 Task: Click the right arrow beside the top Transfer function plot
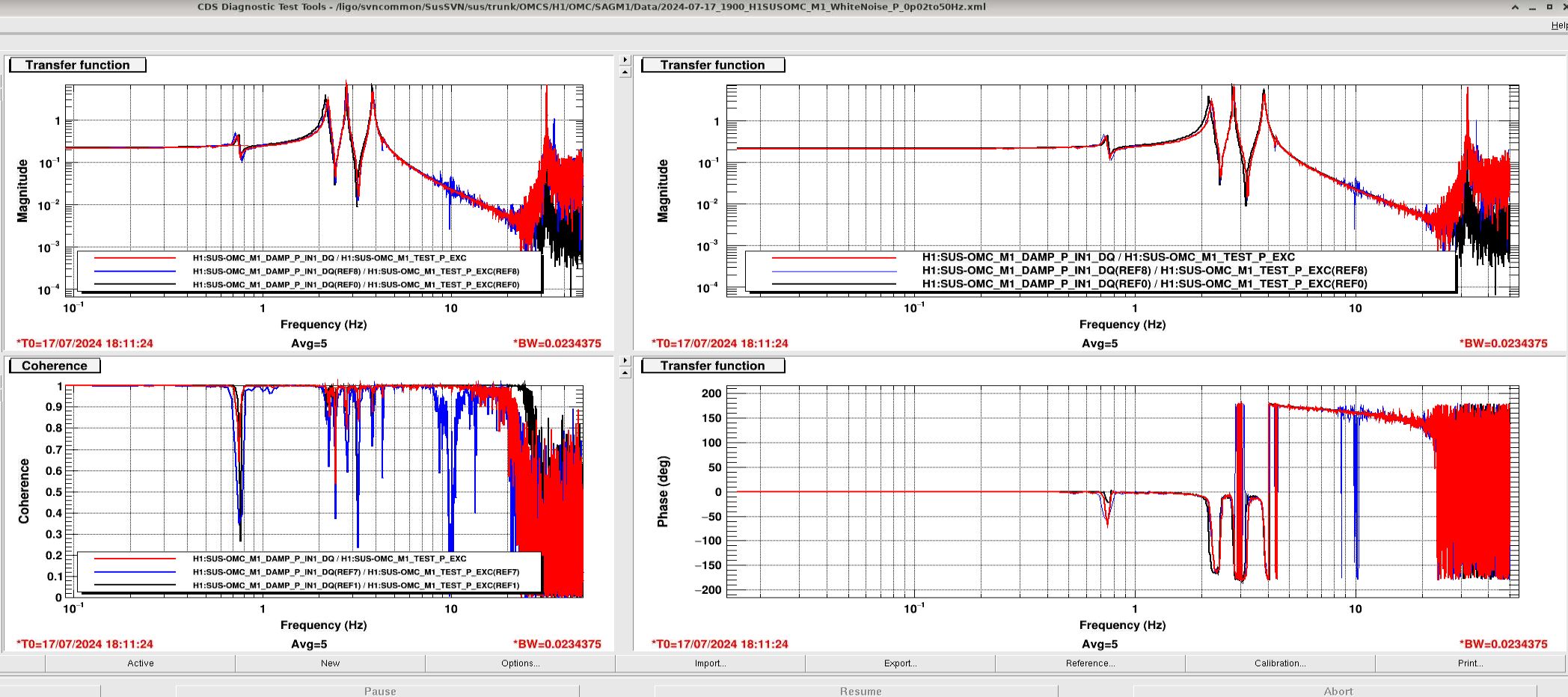[x=625, y=60]
